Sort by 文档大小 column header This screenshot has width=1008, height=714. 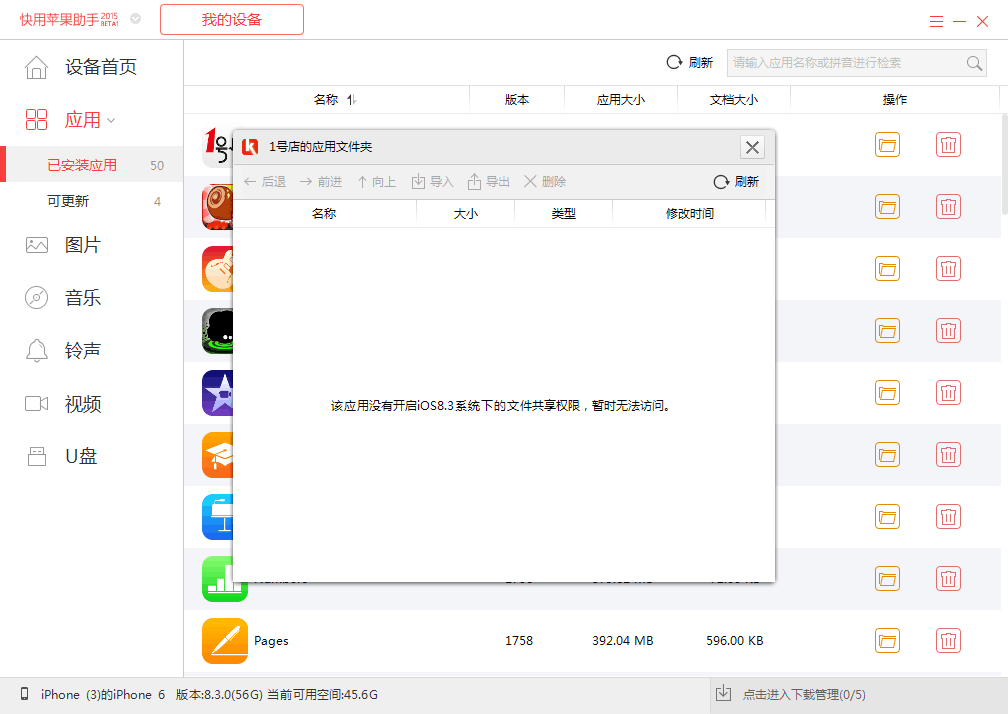pos(734,100)
